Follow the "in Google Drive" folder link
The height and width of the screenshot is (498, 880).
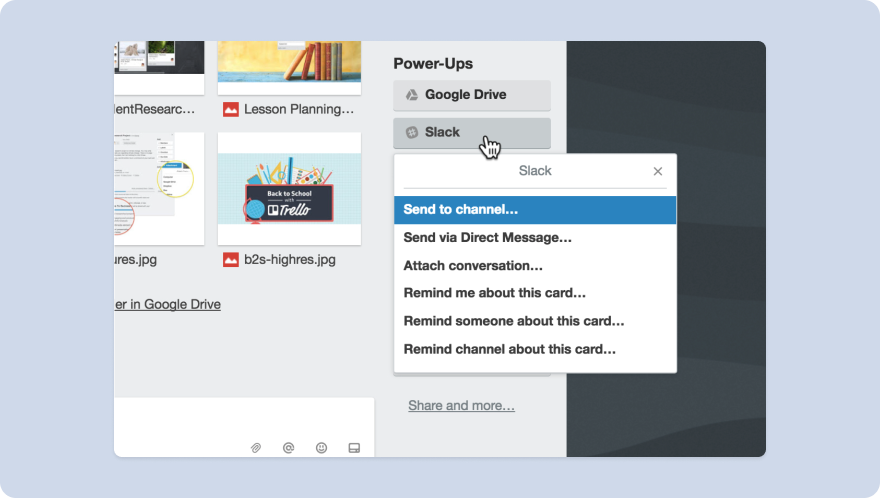point(168,304)
